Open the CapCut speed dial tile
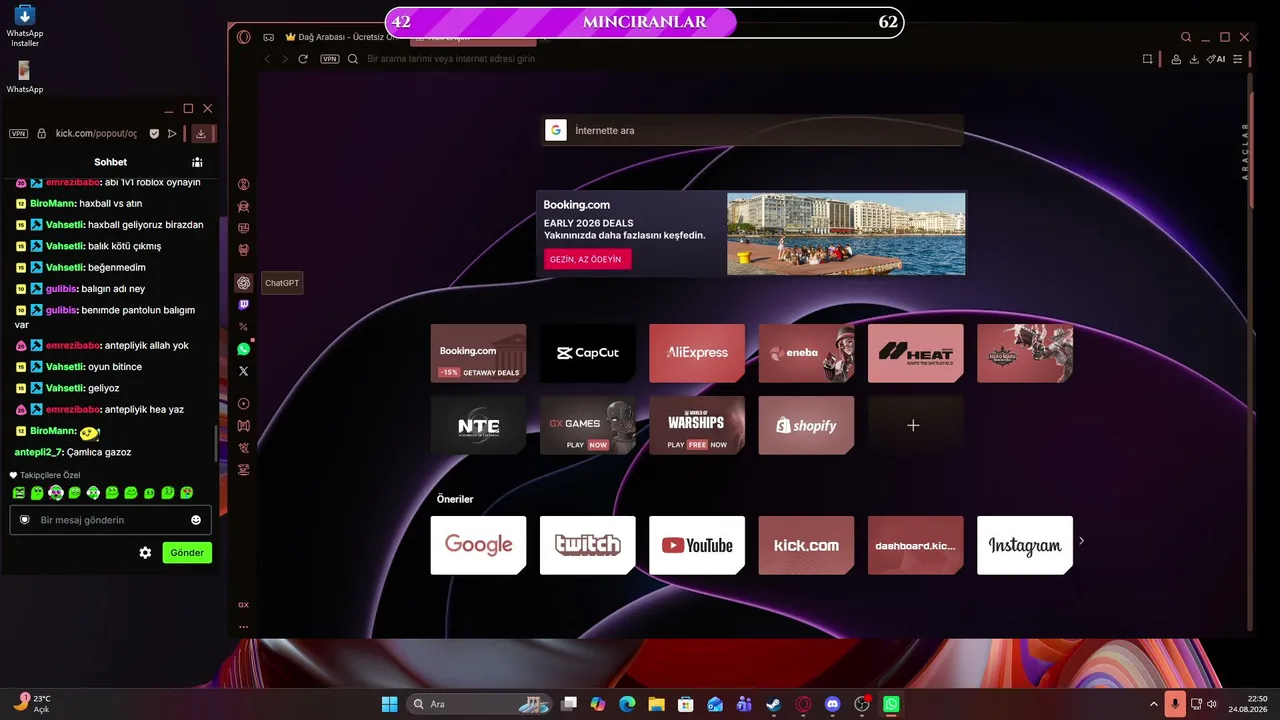 (588, 353)
